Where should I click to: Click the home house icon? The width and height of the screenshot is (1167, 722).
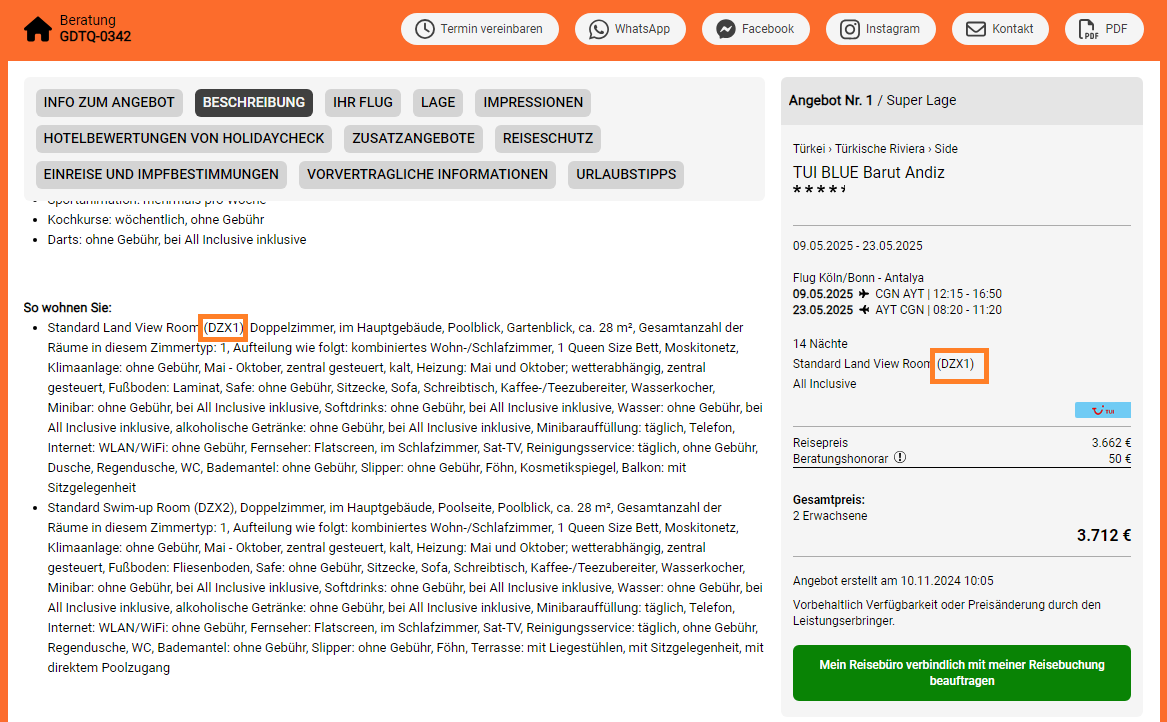(x=38, y=29)
